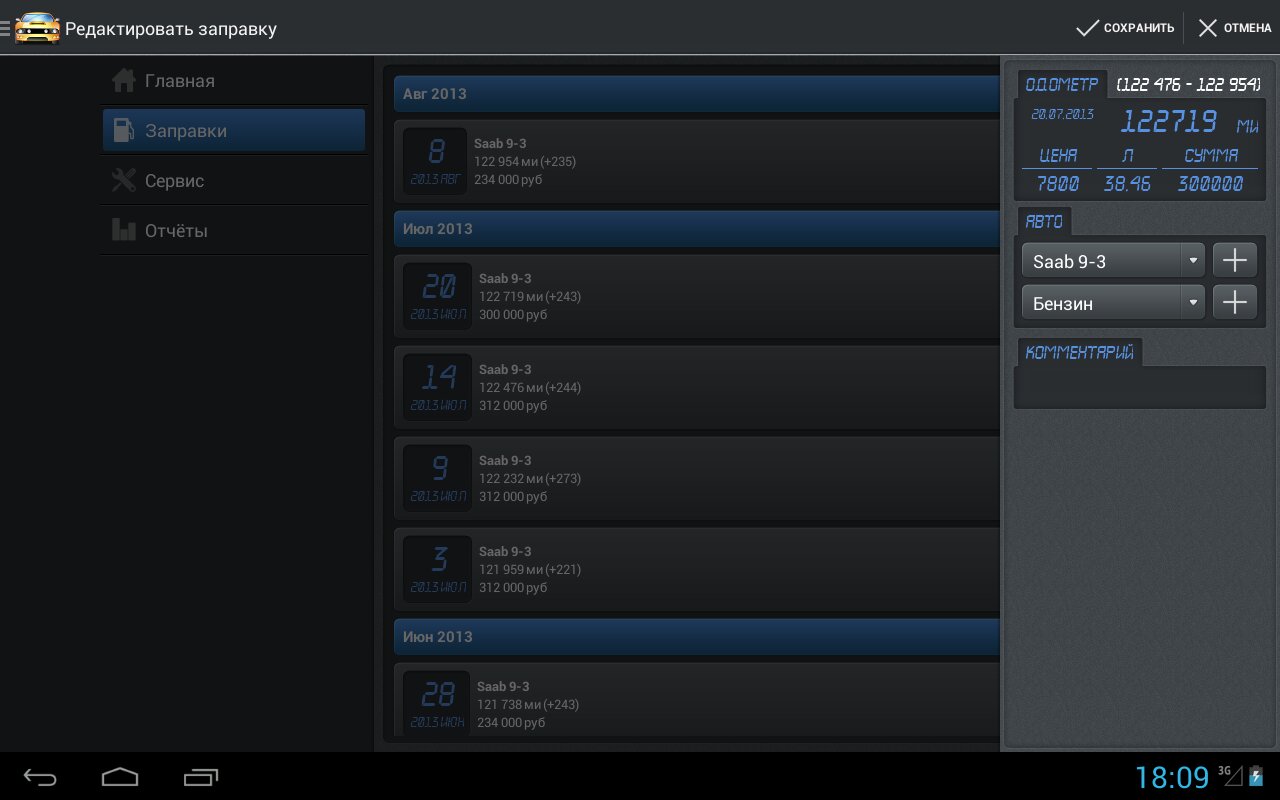
Task: Tap the X icon to cancel
Action: pyautogui.click(x=1208, y=28)
